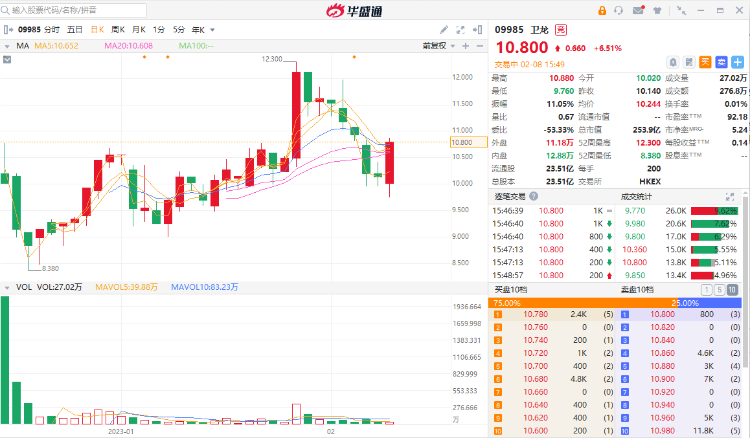Click orange event dot above February candles
The image size is (750, 438).
click(354, 57)
